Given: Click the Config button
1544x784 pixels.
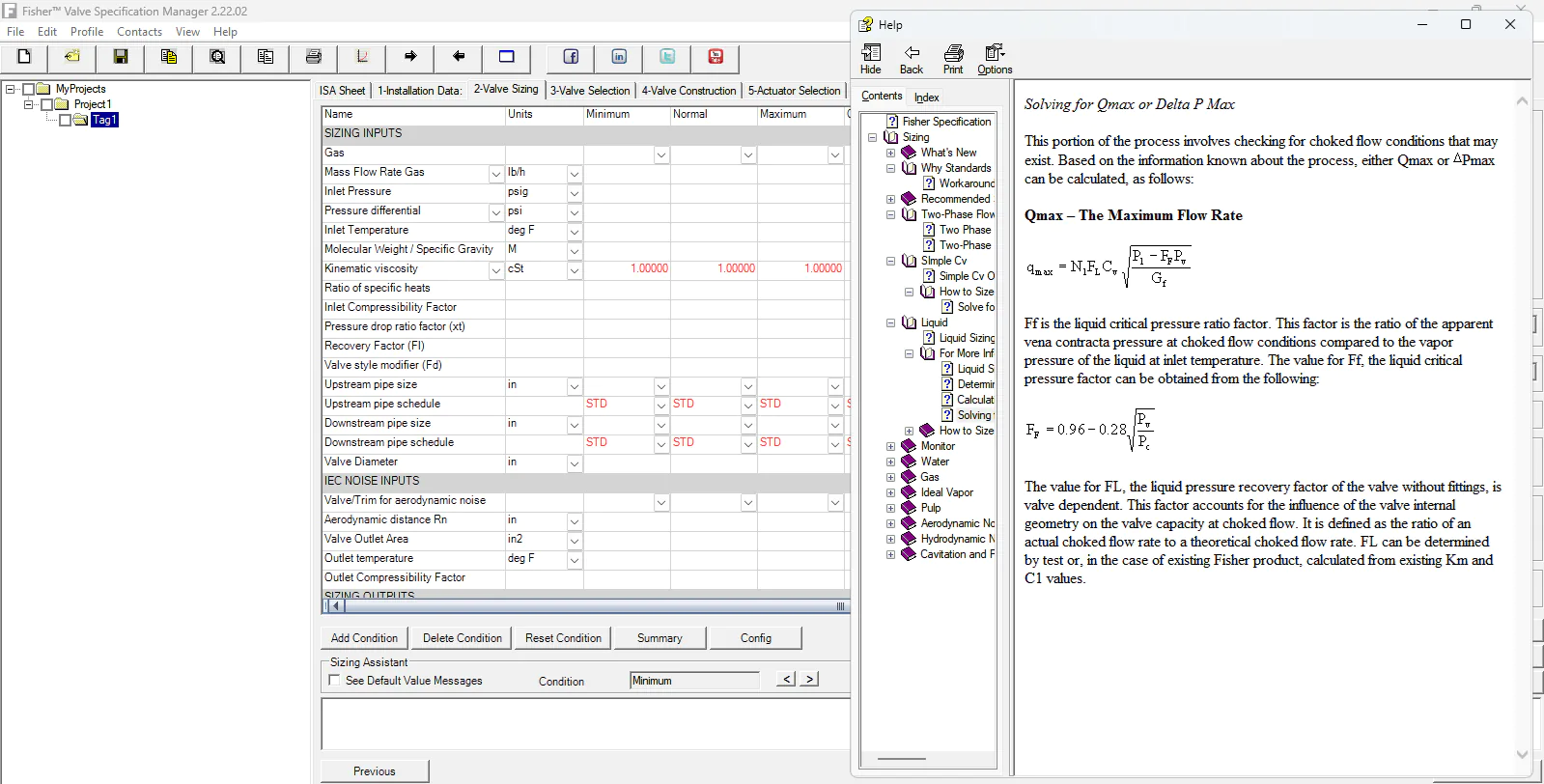Looking at the screenshot, I should pos(756,638).
